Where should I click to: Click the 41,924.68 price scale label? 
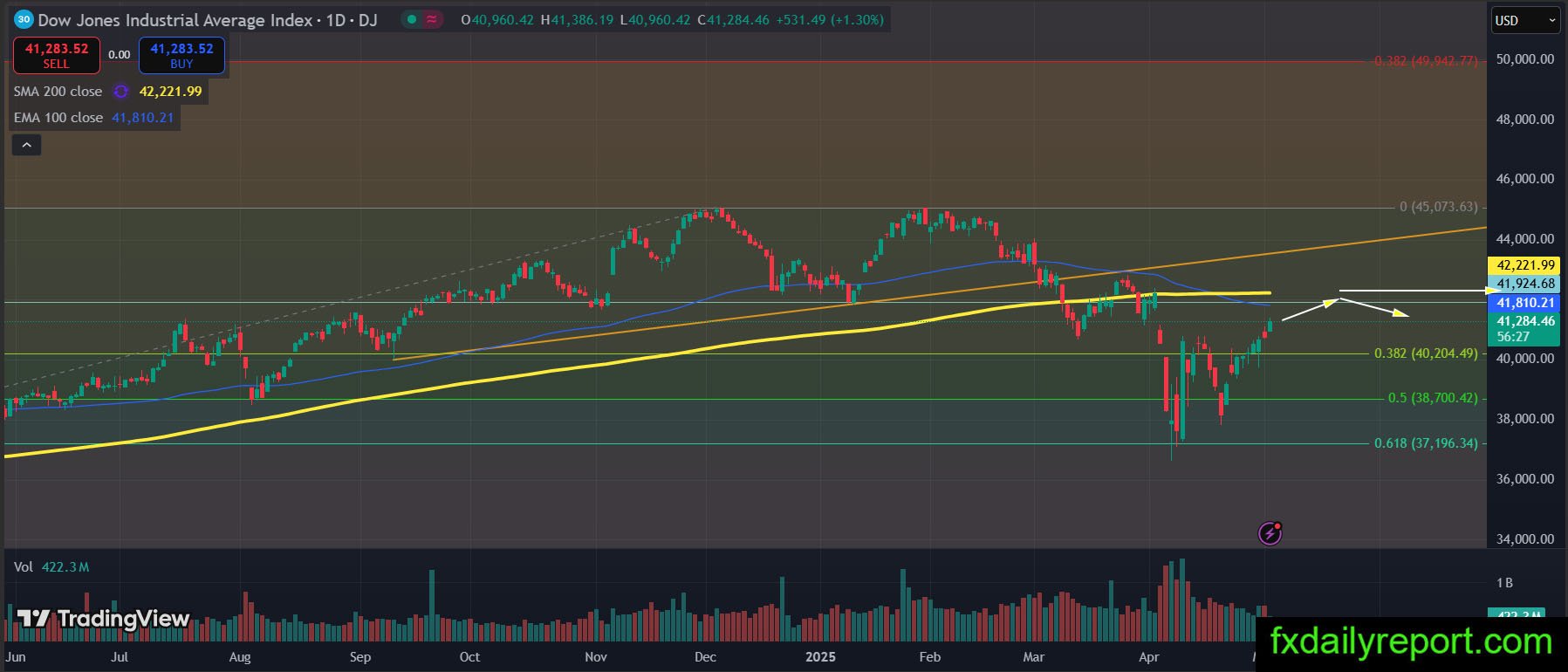tap(1523, 284)
